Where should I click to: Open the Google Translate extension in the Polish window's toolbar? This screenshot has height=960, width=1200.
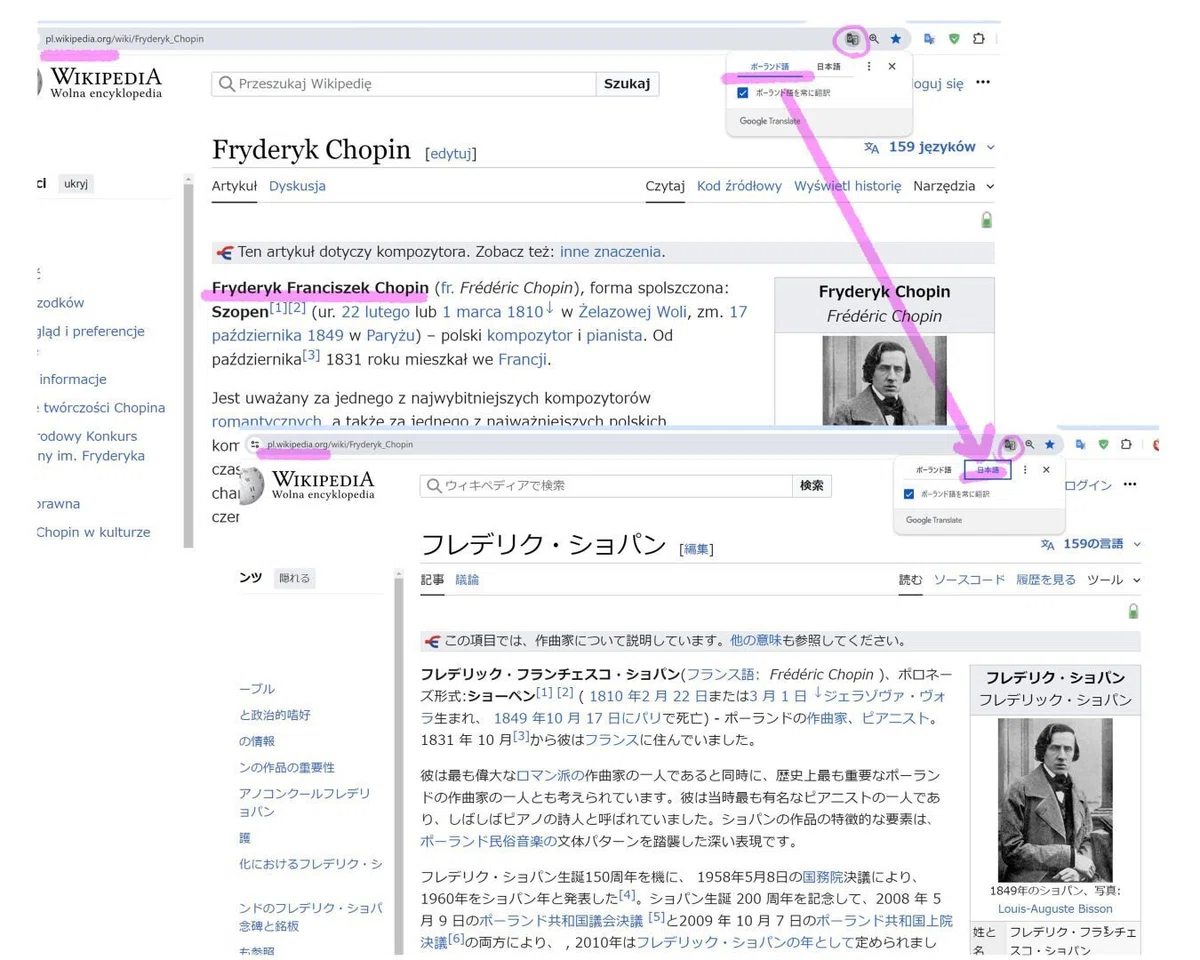[x=929, y=39]
